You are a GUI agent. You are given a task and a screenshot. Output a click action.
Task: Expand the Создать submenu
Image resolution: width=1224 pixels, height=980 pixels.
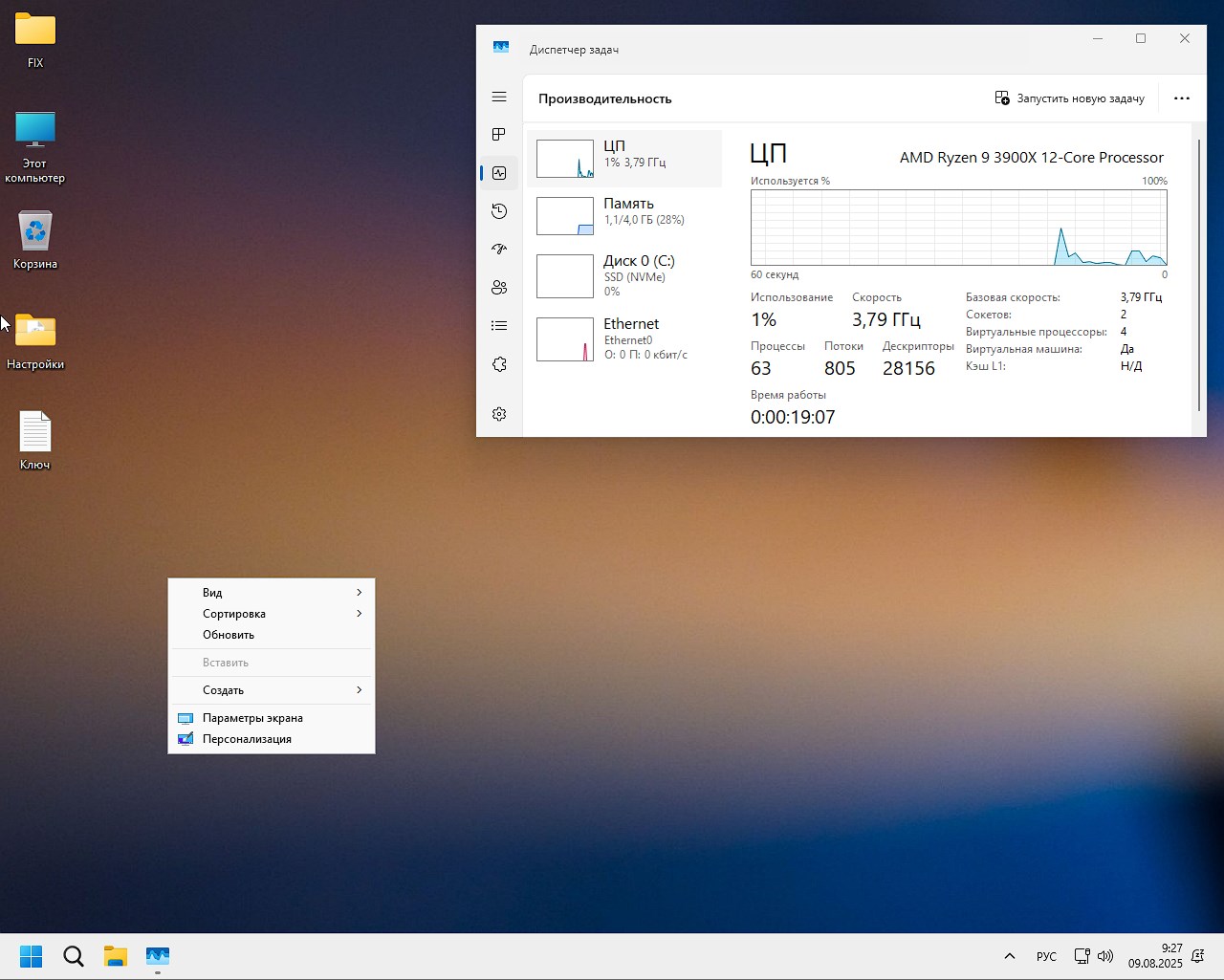(272, 690)
